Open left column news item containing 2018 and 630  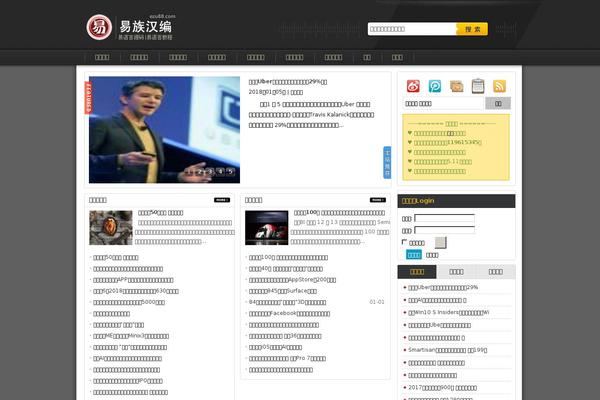point(136,291)
